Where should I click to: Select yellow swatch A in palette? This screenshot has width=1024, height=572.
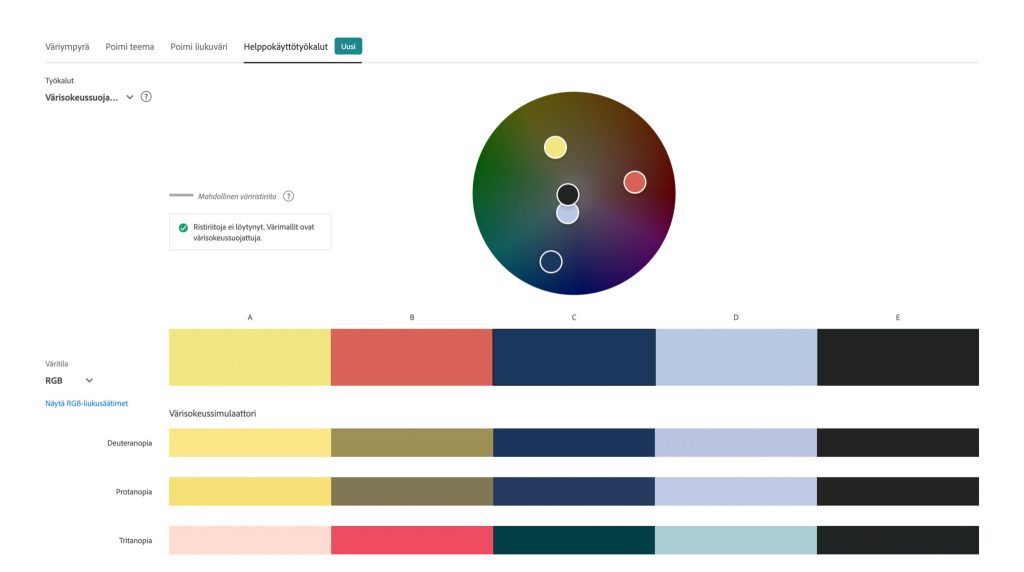250,357
